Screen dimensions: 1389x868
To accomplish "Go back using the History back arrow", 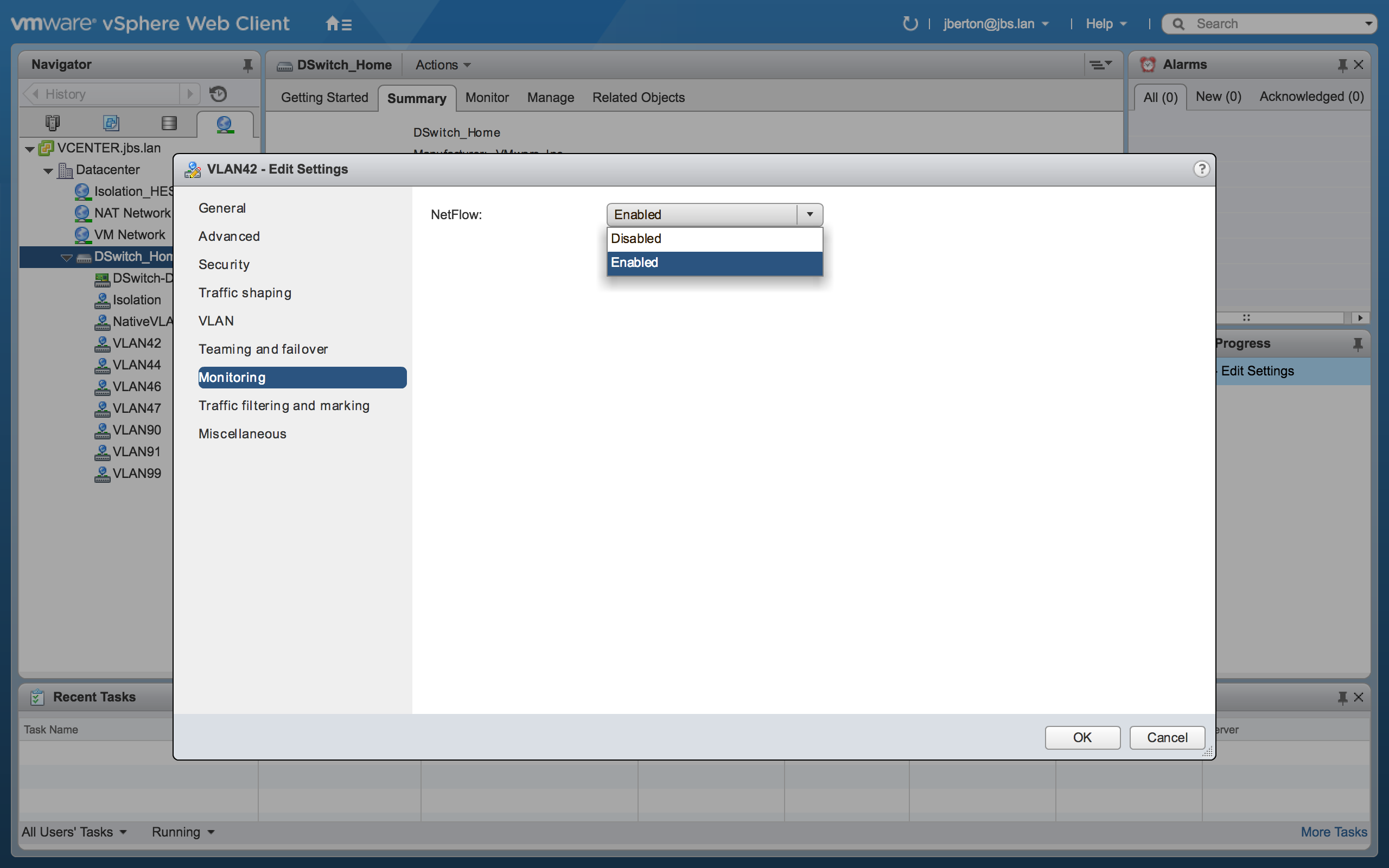I will pyautogui.click(x=36, y=93).
